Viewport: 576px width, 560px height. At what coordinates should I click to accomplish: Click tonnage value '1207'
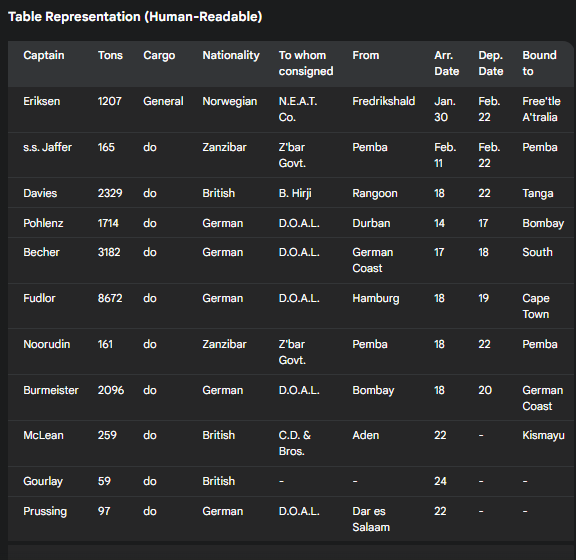(109, 101)
